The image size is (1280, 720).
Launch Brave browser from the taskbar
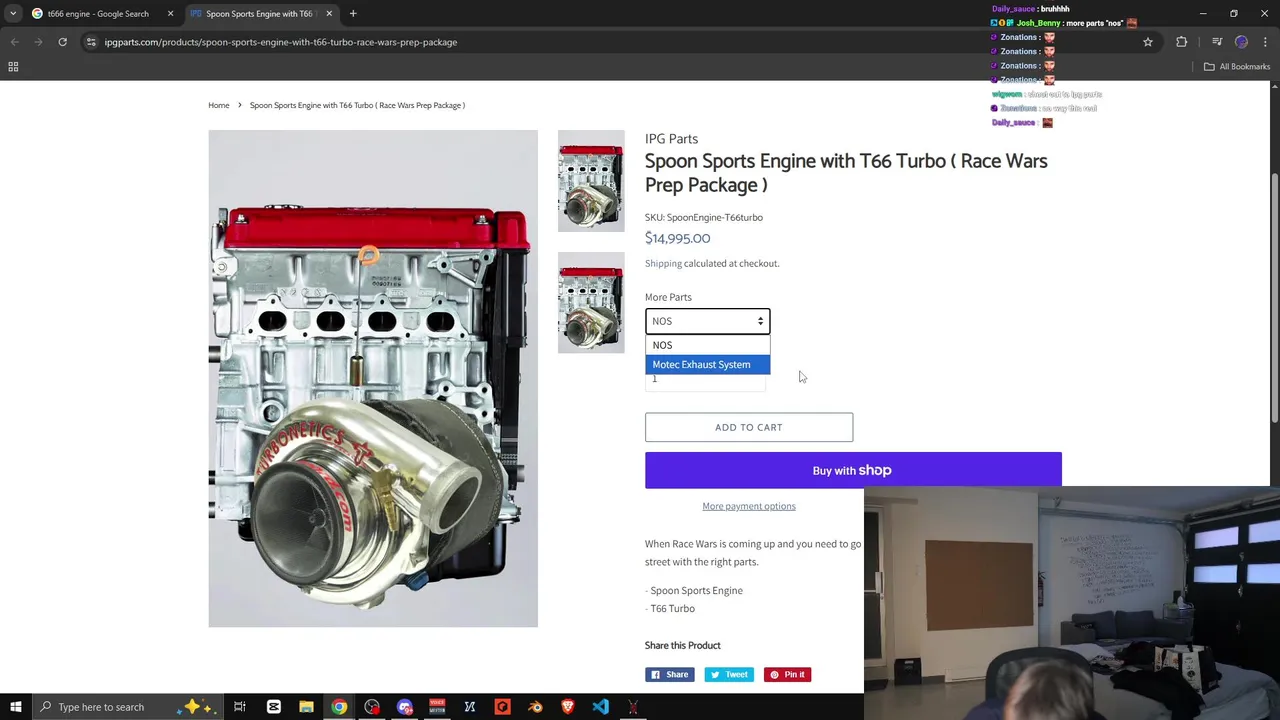point(568,707)
